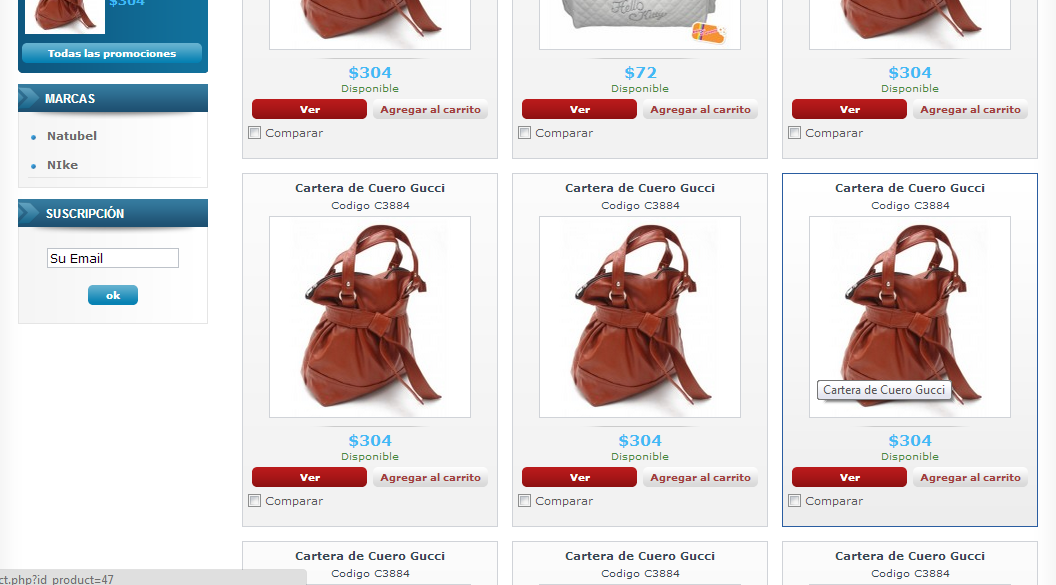The height and width of the screenshot is (585, 1056).
Task: Add highlighted right Gucci bag to cart
Action: click(970, 477)
